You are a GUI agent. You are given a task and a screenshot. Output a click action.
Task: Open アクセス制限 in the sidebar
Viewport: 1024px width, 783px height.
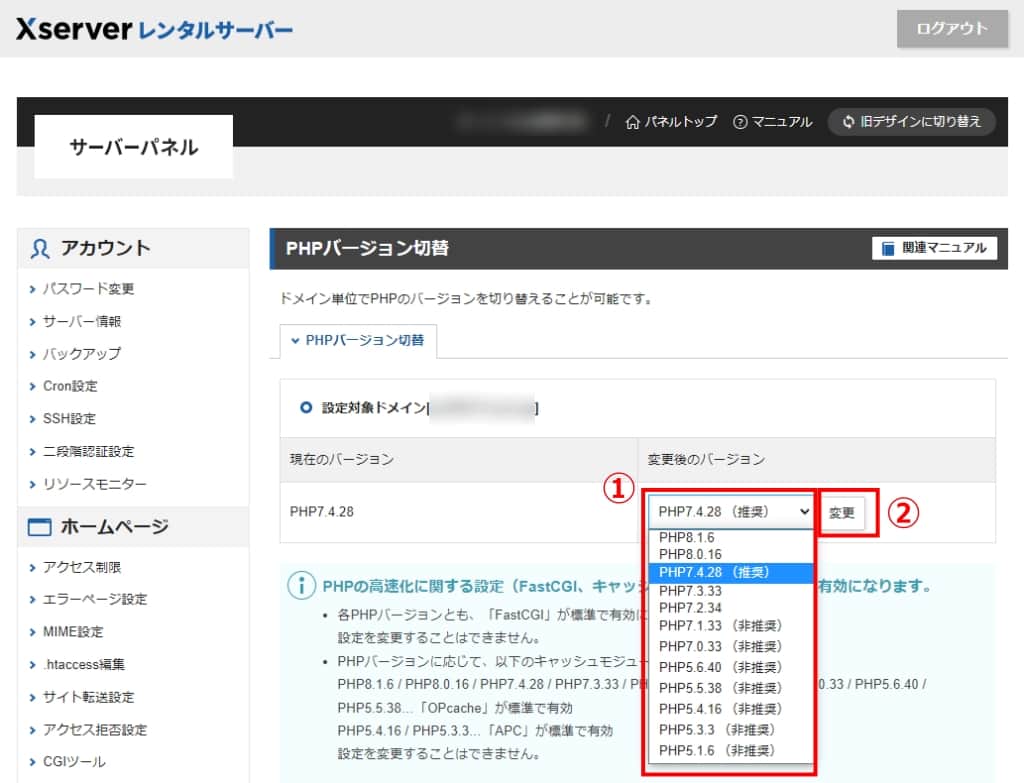coord(82,567)
